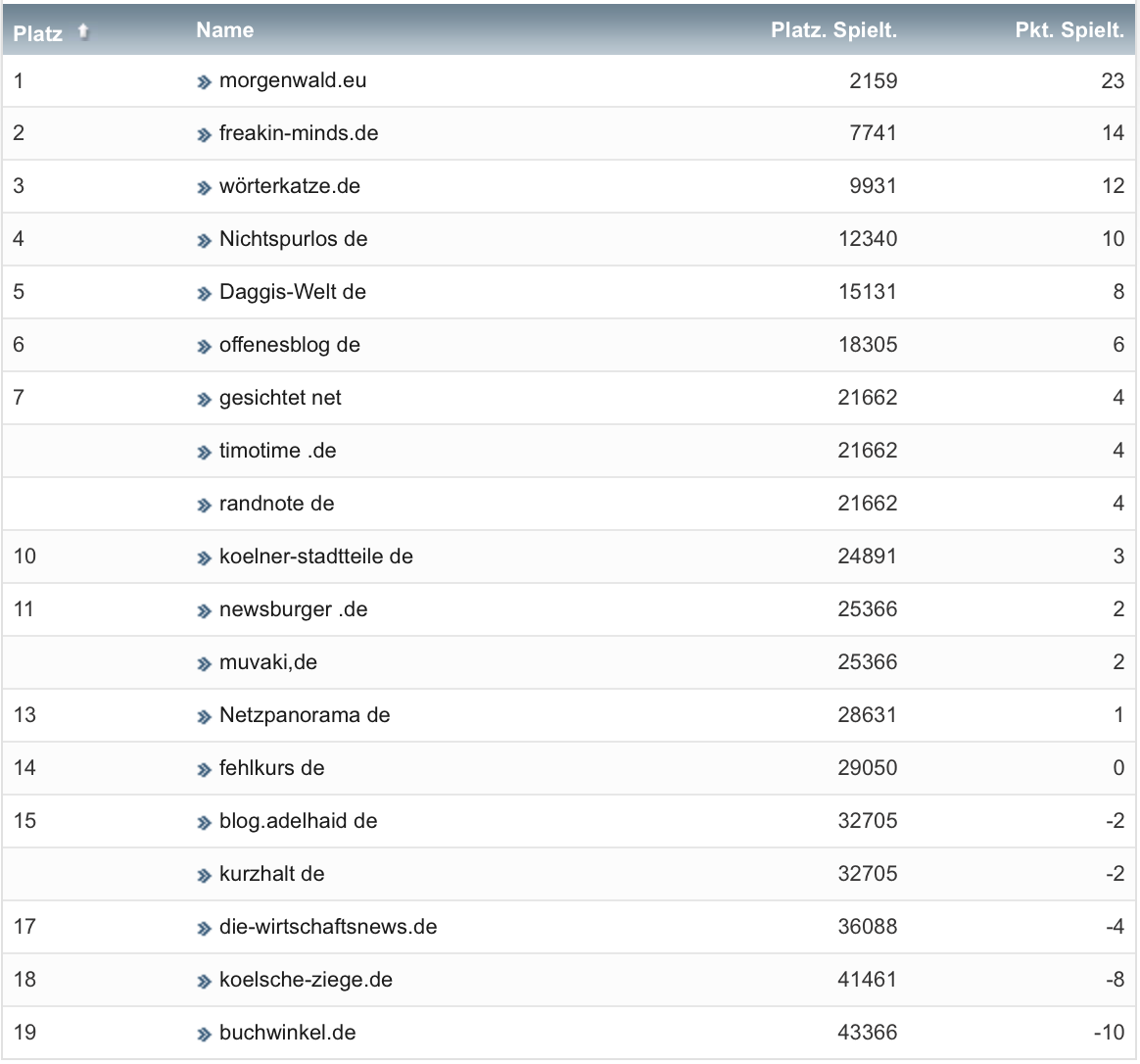Select rank number 13 in the Platz column
The width and height of the screenshot is (1140, 1064).
pos(24,715)
